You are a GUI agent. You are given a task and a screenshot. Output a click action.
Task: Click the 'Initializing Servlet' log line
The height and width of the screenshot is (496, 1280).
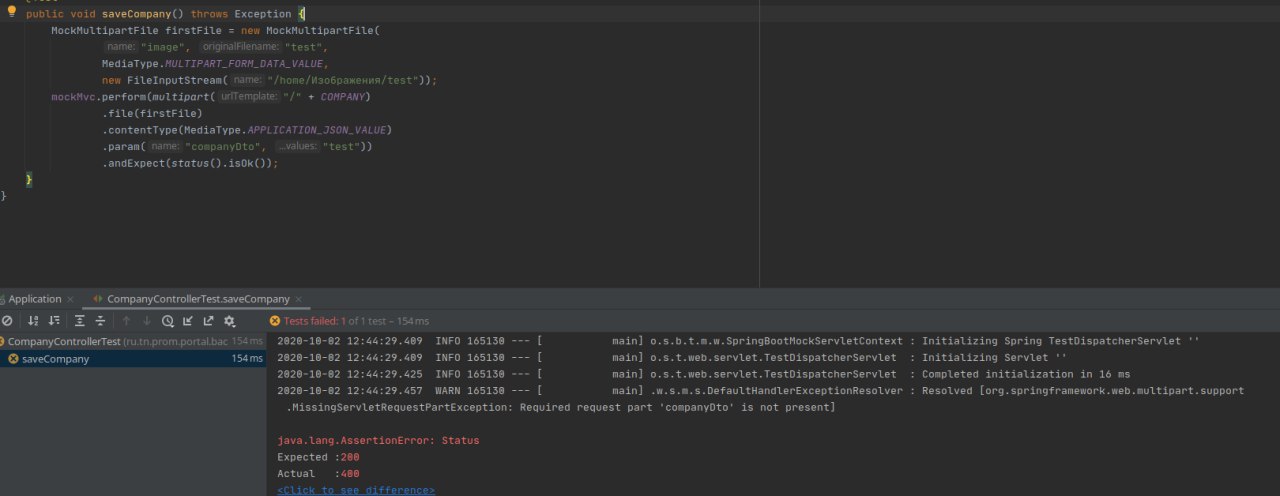(672, 357)
